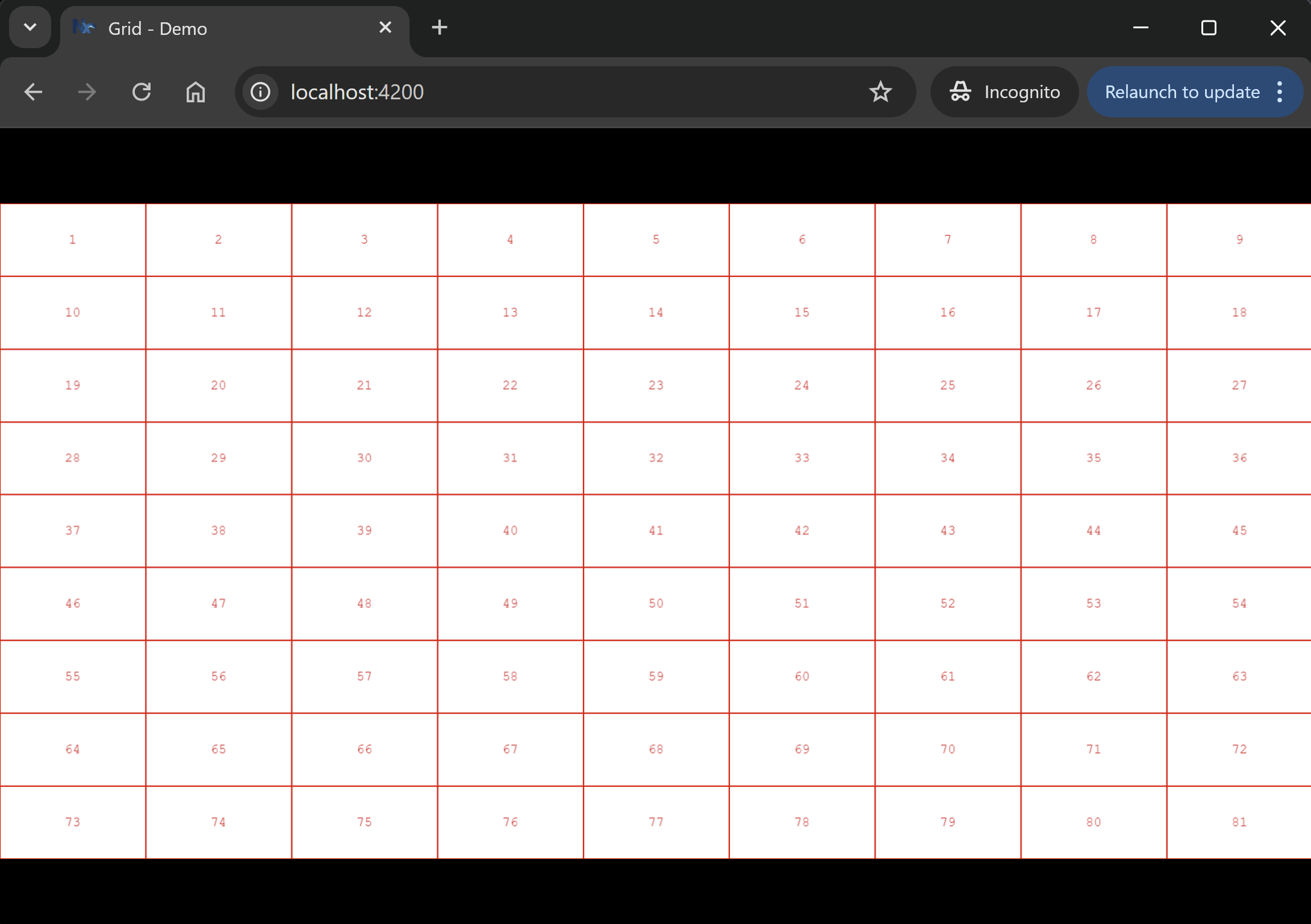Click grid cell 59

click(x=656, y=677)
